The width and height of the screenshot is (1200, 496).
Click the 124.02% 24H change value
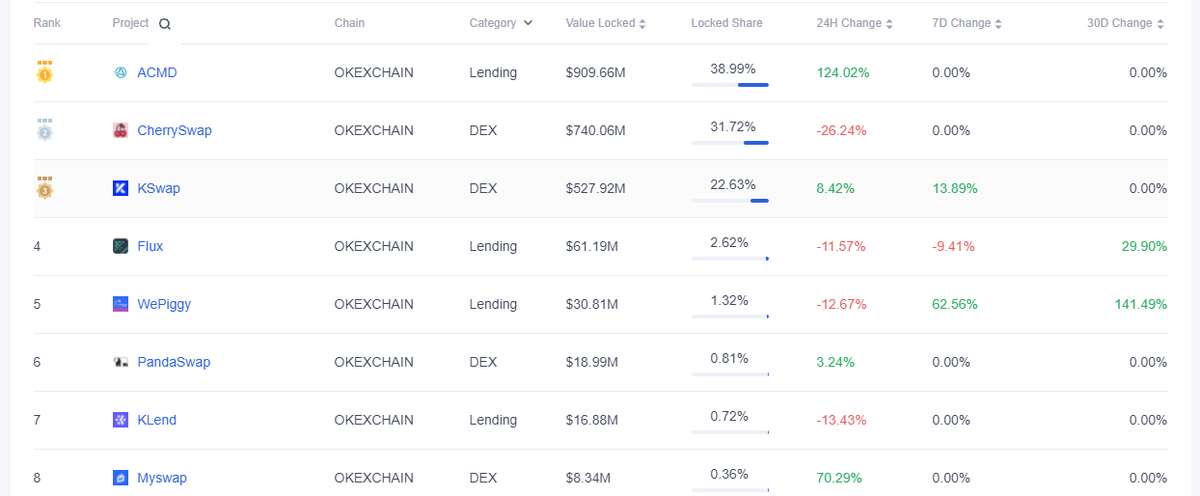click(x=843, y=72)
